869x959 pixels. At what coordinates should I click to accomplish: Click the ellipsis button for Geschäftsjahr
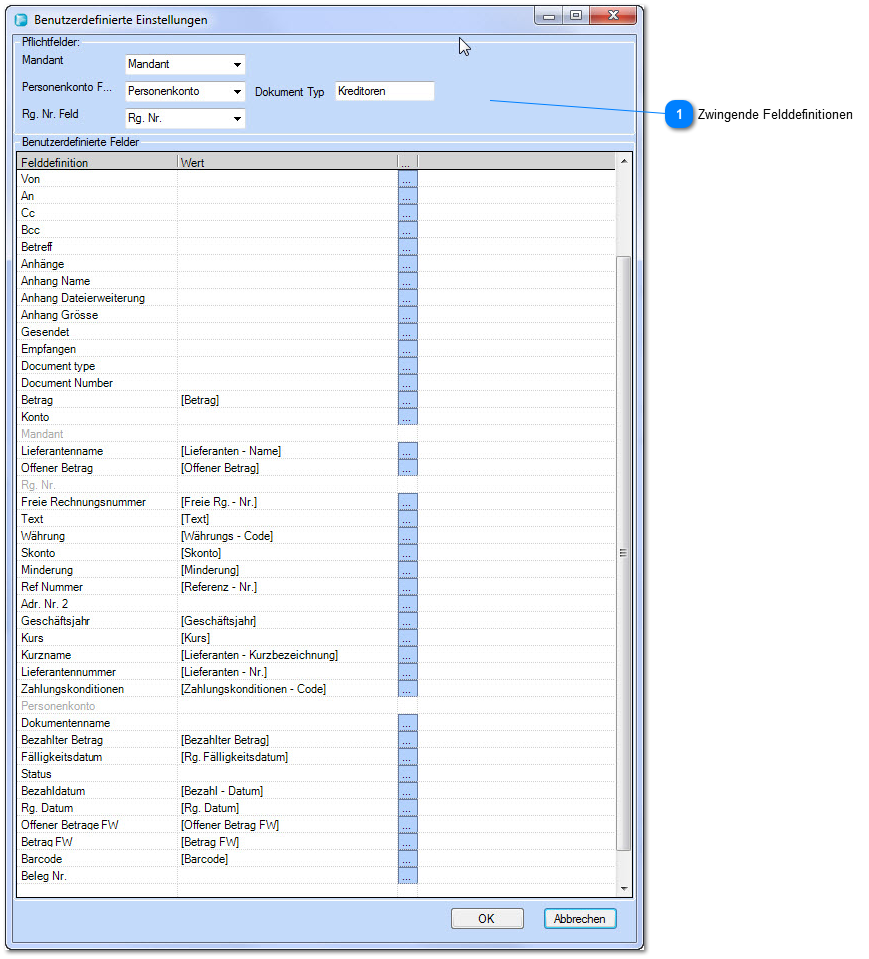pyautogui.click(x=407, y=621)
